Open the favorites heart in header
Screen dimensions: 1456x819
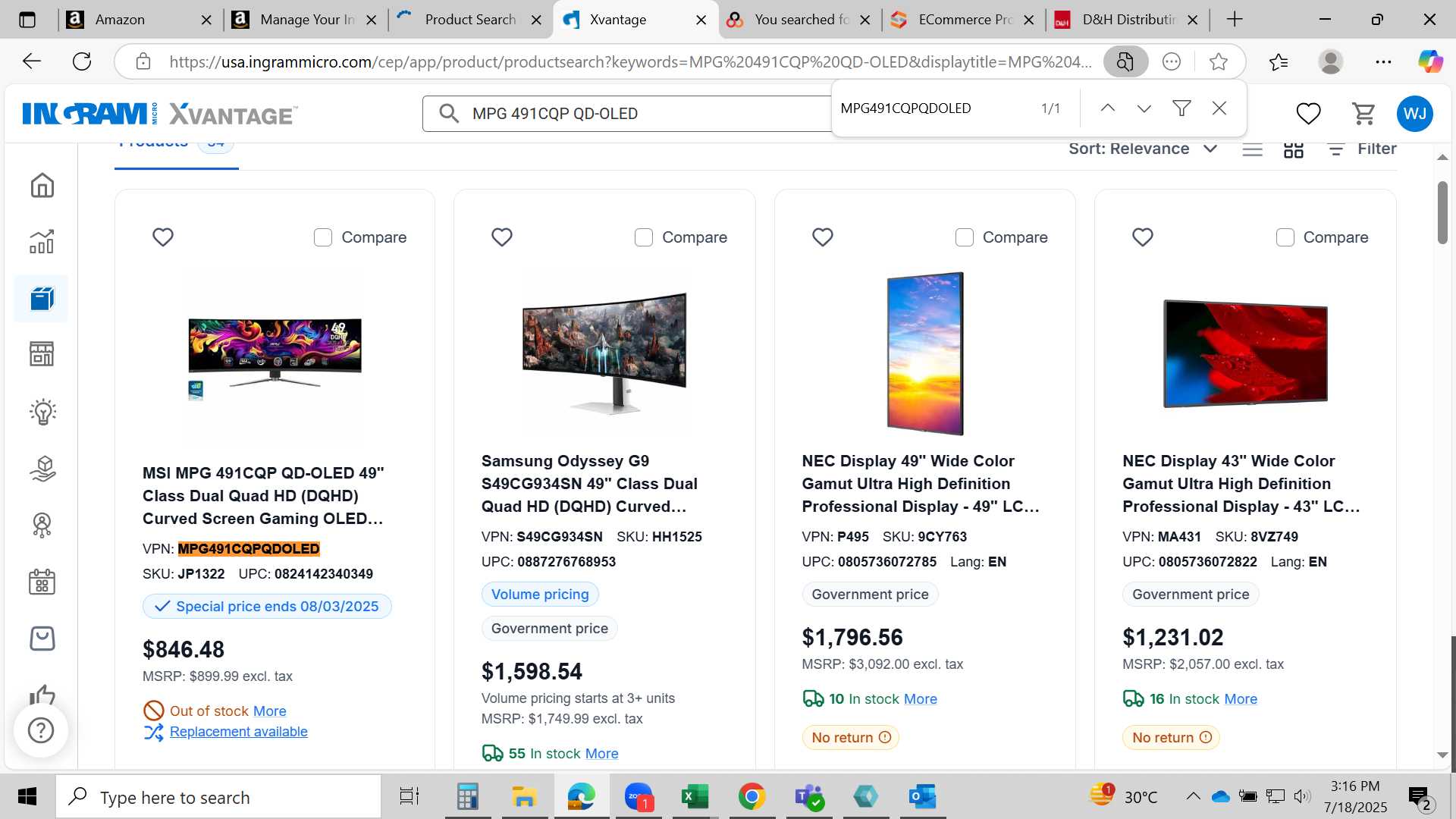1308,114
